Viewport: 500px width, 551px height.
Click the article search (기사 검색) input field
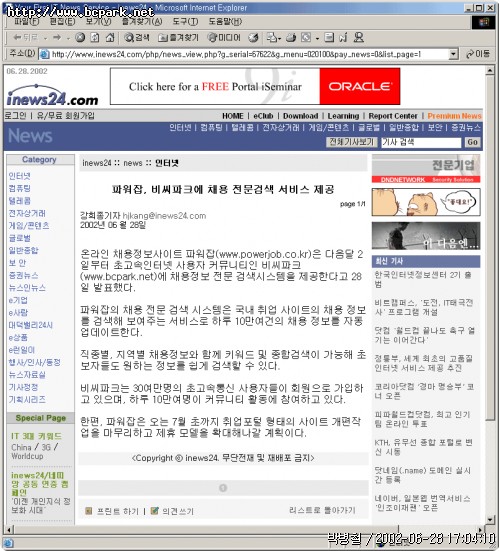(x=421, y=142)
